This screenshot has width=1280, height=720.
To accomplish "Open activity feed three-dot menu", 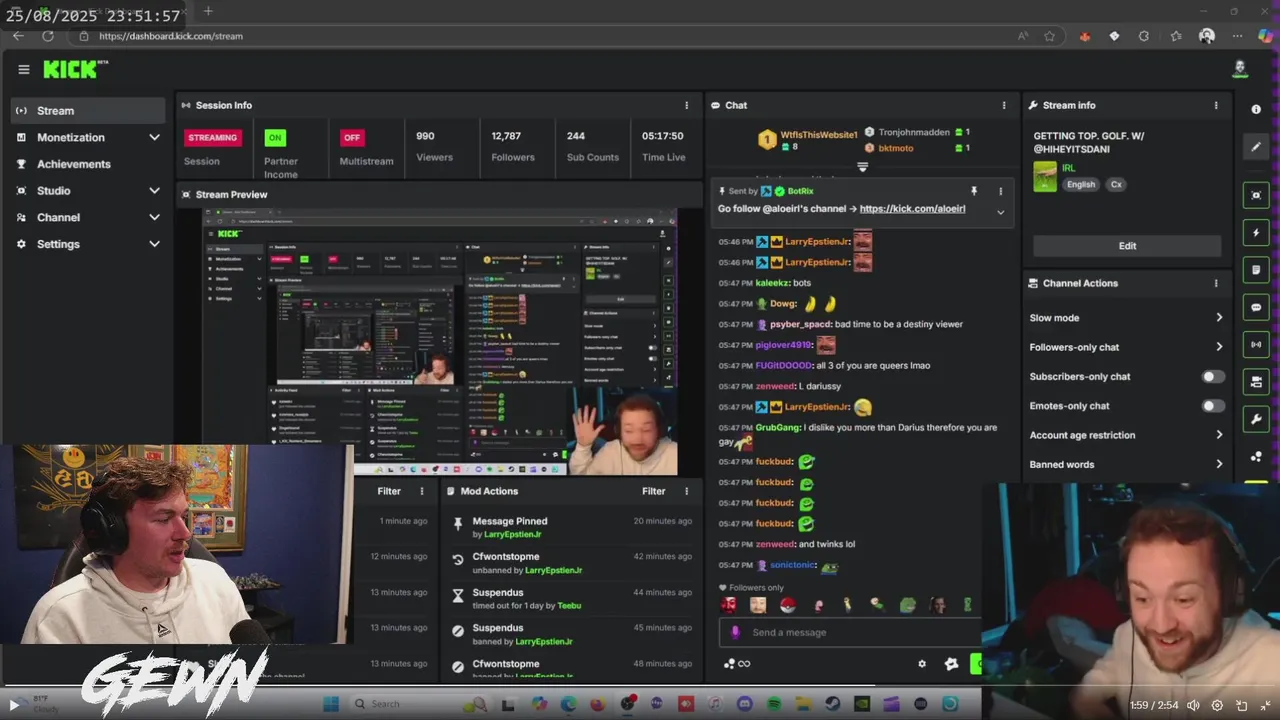I will pyautogui.click(x=422, y=491).
